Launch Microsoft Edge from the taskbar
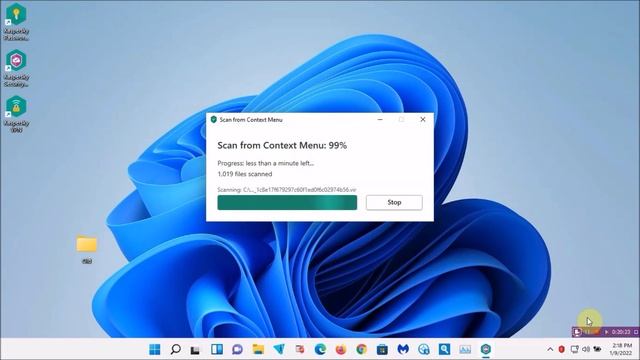 [x=320, y=349]
